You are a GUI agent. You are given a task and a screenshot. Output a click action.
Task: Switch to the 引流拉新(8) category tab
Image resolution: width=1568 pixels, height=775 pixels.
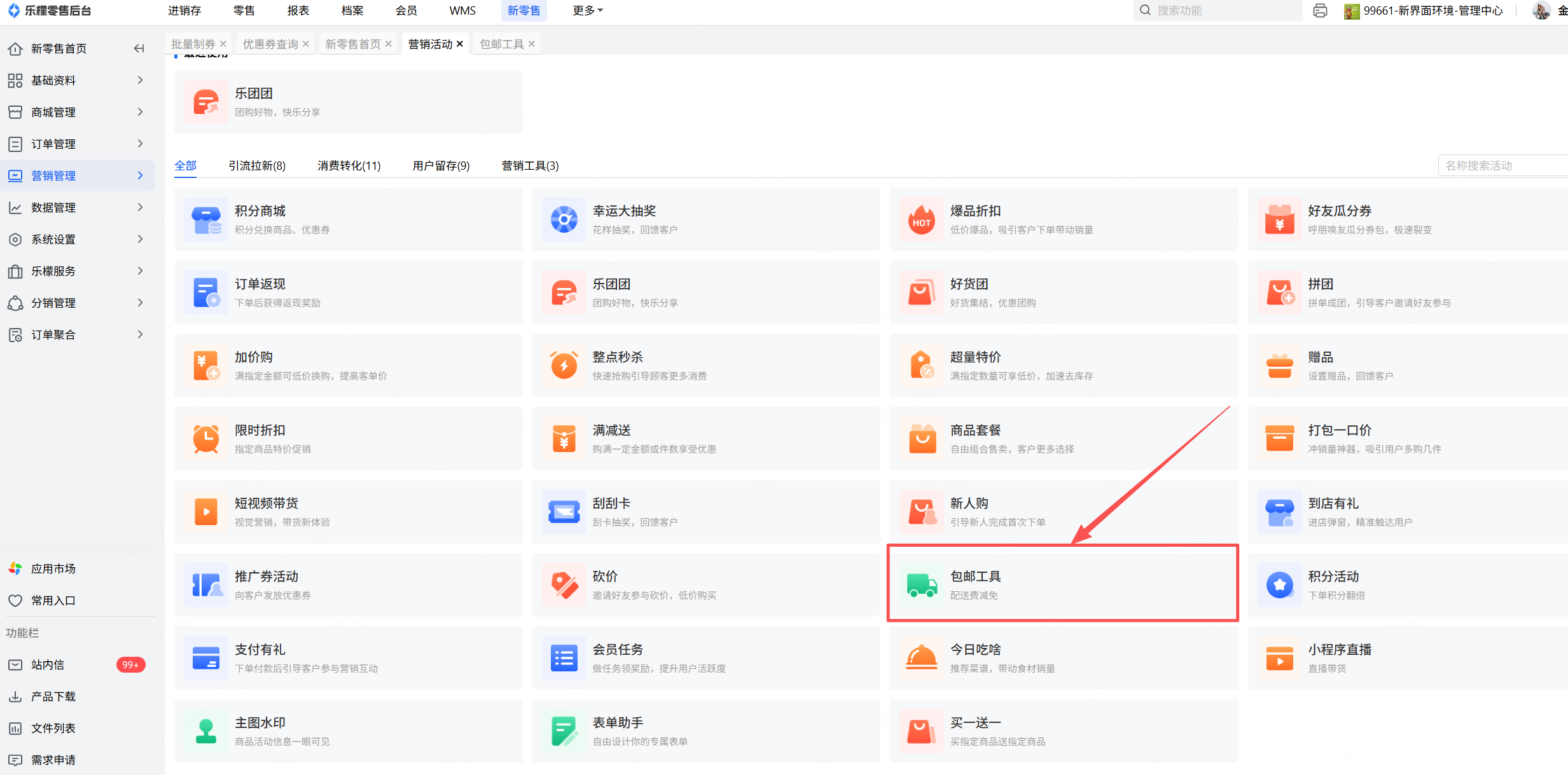pos(257,166)
